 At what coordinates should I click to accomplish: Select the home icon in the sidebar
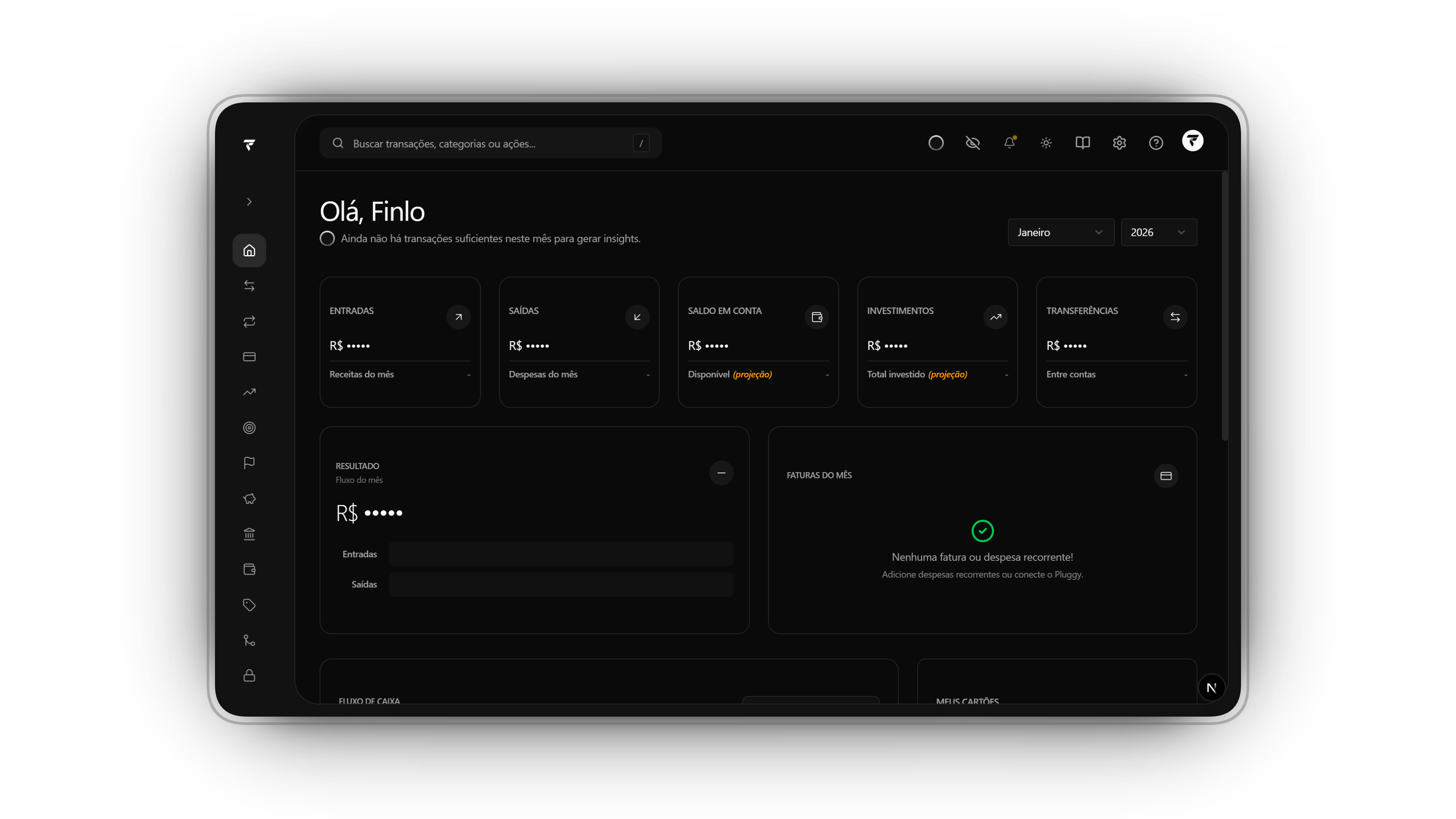pos(249,250)
